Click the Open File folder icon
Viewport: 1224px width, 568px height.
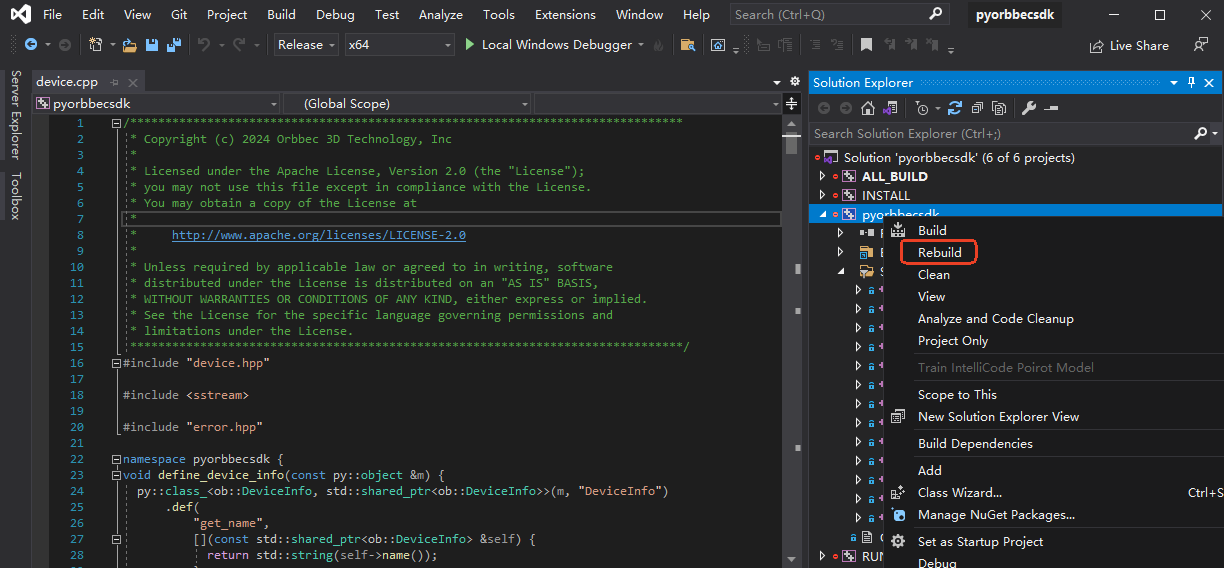(130, 45)
